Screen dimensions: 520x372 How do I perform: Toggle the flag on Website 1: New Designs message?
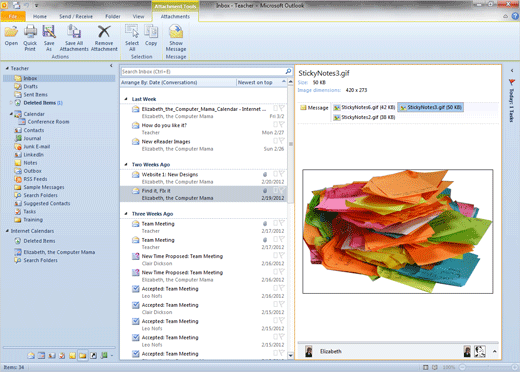(282, 174)
